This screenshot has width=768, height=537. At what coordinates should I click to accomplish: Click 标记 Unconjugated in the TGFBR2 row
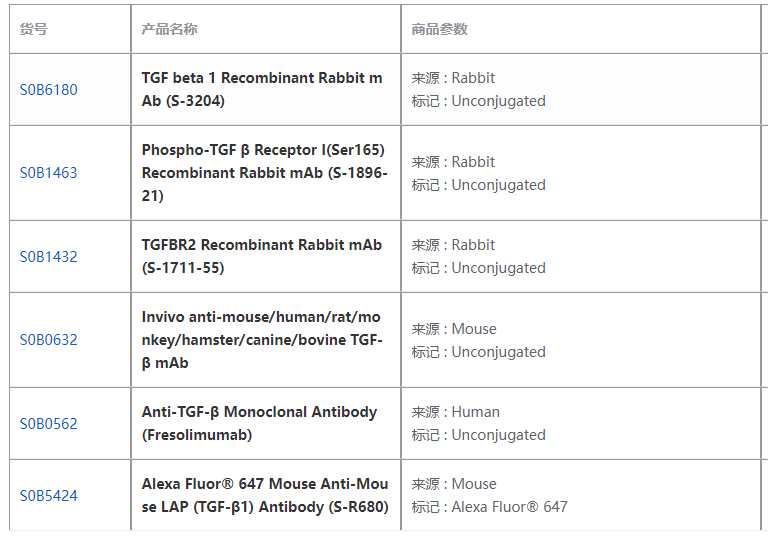pos(478,268)
